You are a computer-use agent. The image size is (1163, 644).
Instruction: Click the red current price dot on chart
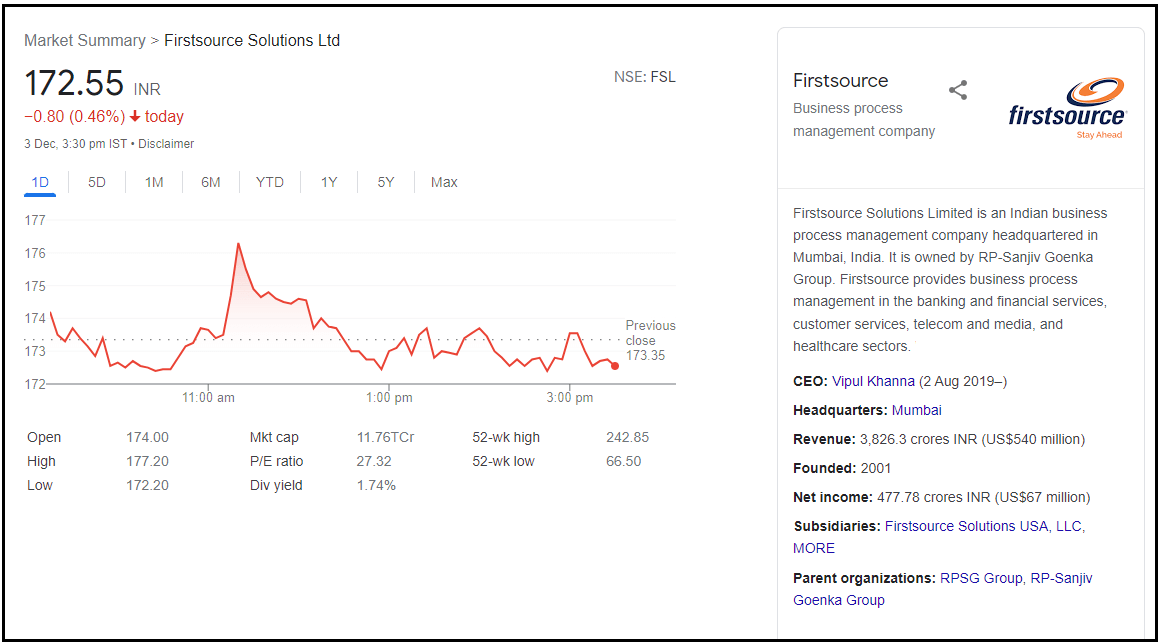[615, 366]
